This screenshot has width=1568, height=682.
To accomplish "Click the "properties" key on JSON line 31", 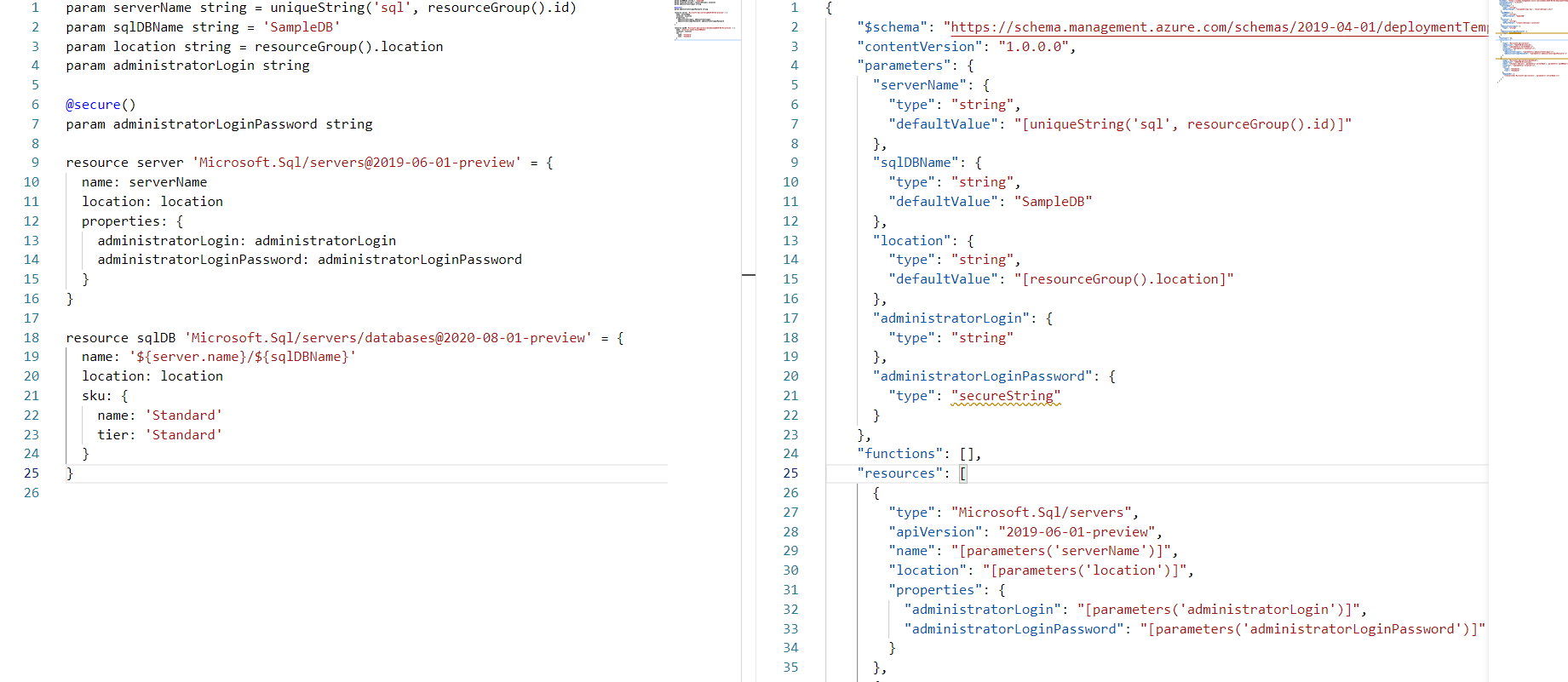I will 935,590.
